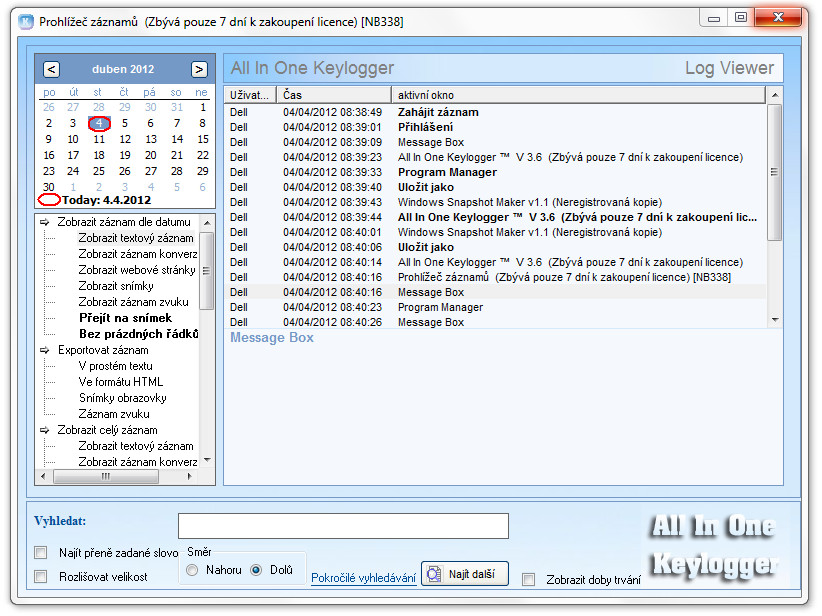Select Zobrazit textový záznam under dle datumu

(x=136, y=238)
